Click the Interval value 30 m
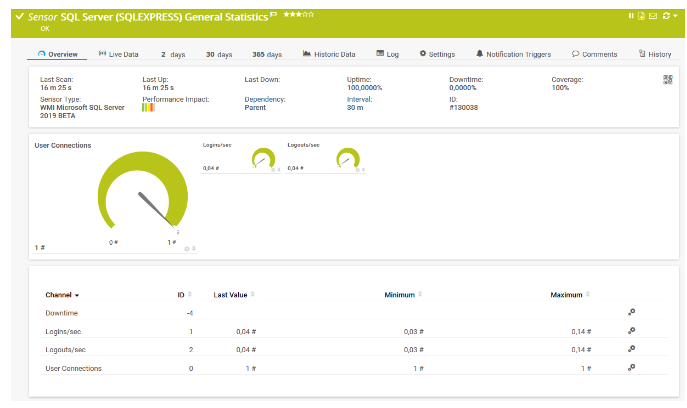The width and height of the screenshot is (687, 408). (x=355, y=107)
